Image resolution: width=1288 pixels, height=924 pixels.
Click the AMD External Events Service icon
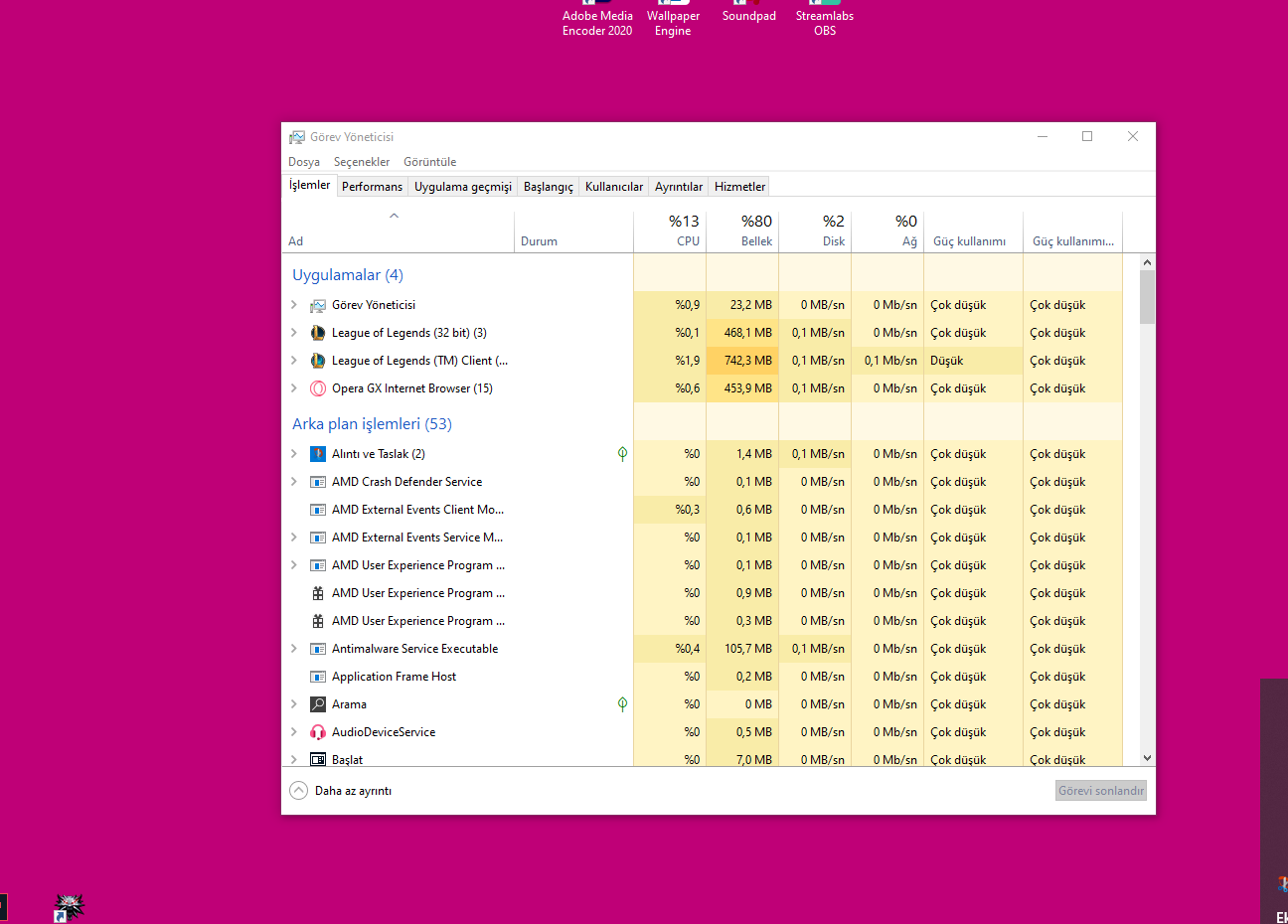pos(318,538)
